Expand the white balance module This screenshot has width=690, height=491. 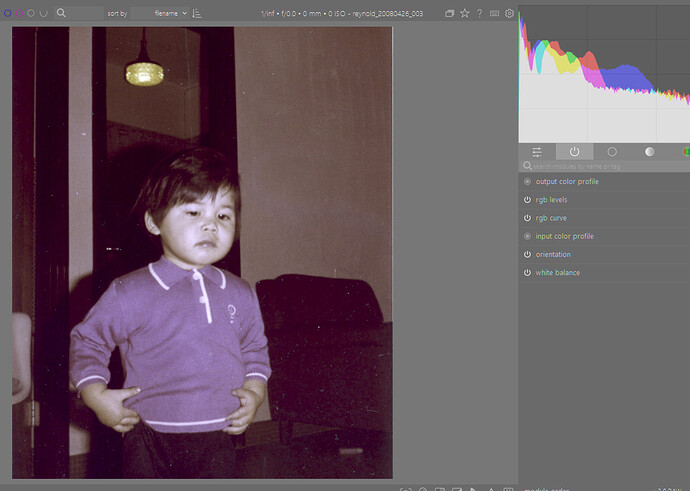pyautogui.click(x=558, y=273)
